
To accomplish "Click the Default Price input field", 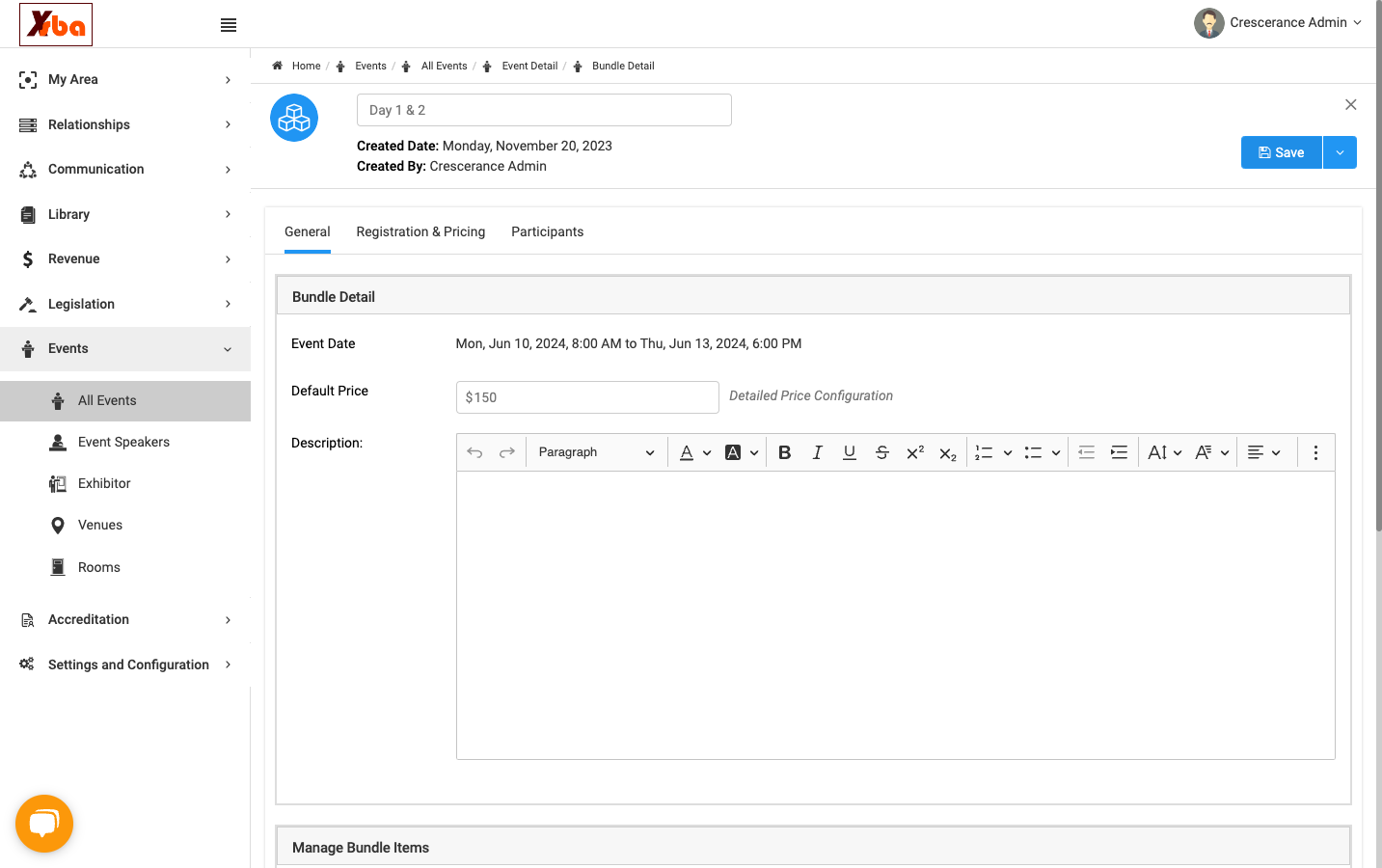I will coord(587,397).
